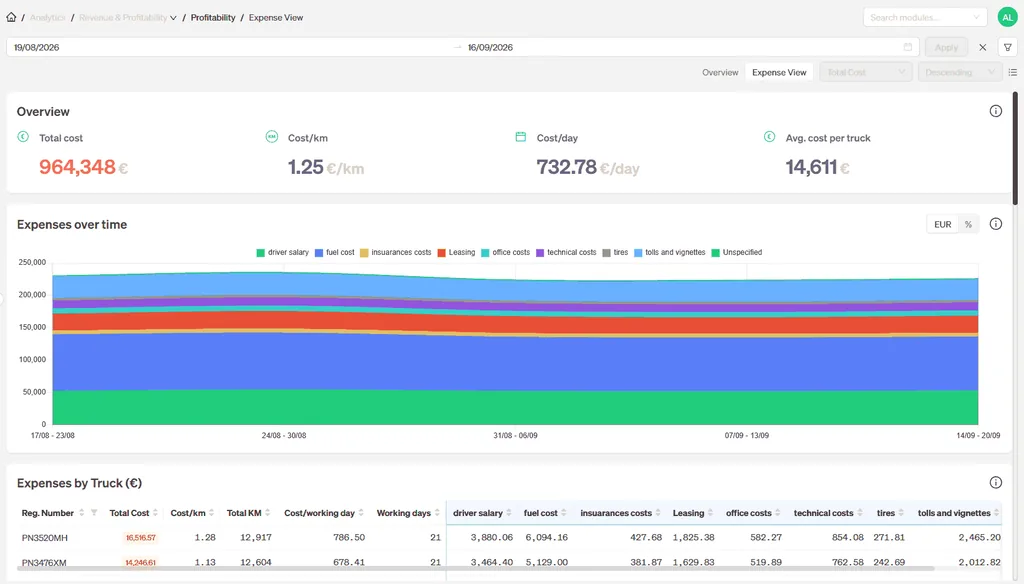Viewport: 1024px width, 584px height.
Task: Toggle the tolls and vignettes legend series
Action: [669, 252]
